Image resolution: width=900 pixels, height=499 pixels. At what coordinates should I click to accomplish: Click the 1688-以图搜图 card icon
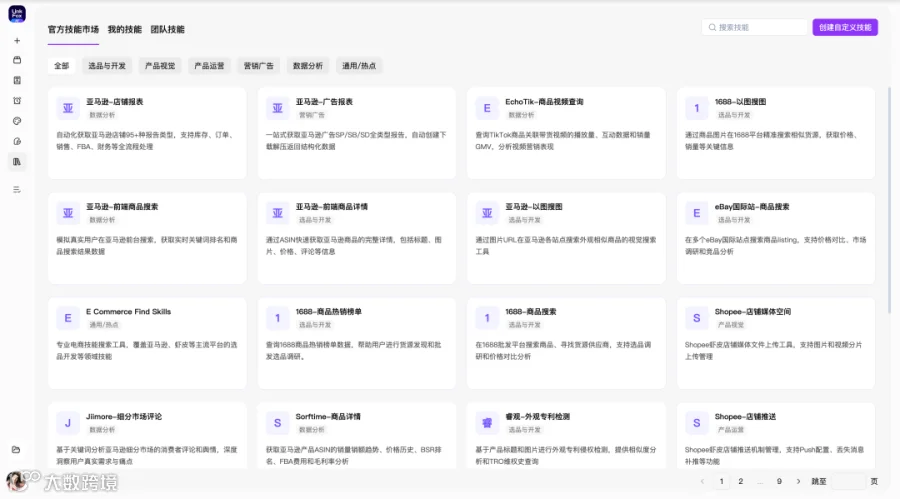(x=696, y=108)
